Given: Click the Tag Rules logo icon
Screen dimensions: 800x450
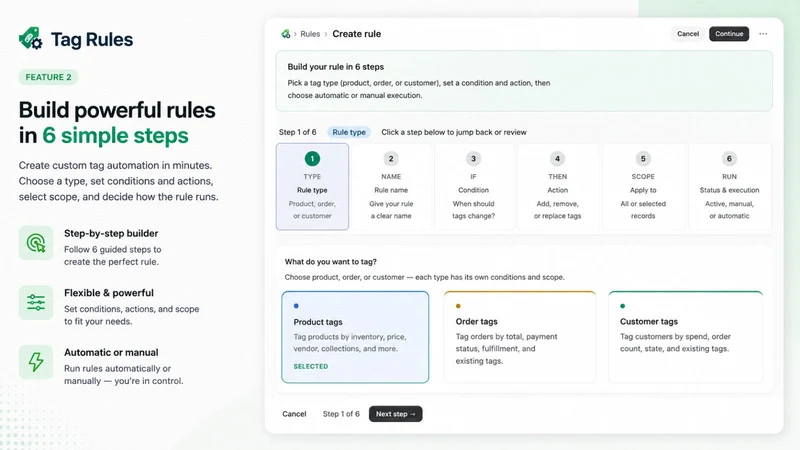Looking at the screenshot, I should 31,38.
